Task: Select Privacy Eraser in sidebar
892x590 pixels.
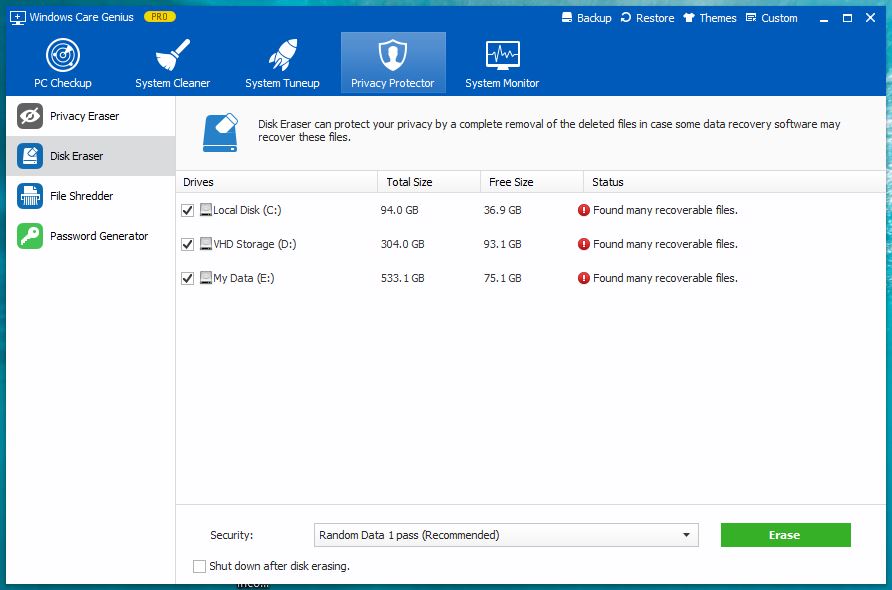Action: coord(90,116)
